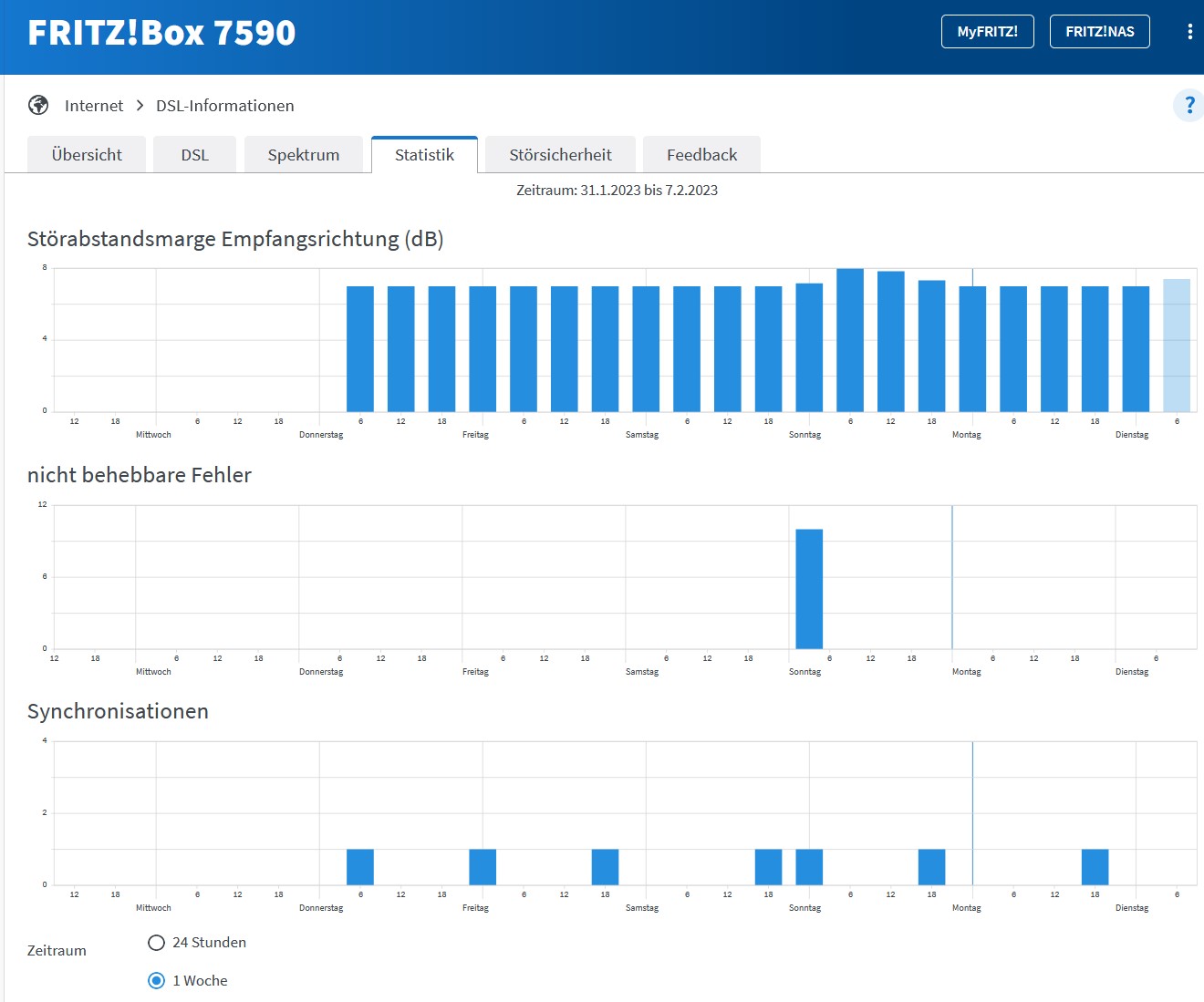1204x1002 pixels.
Task: Open the help question mark icon
Action: click(1188, 105)
